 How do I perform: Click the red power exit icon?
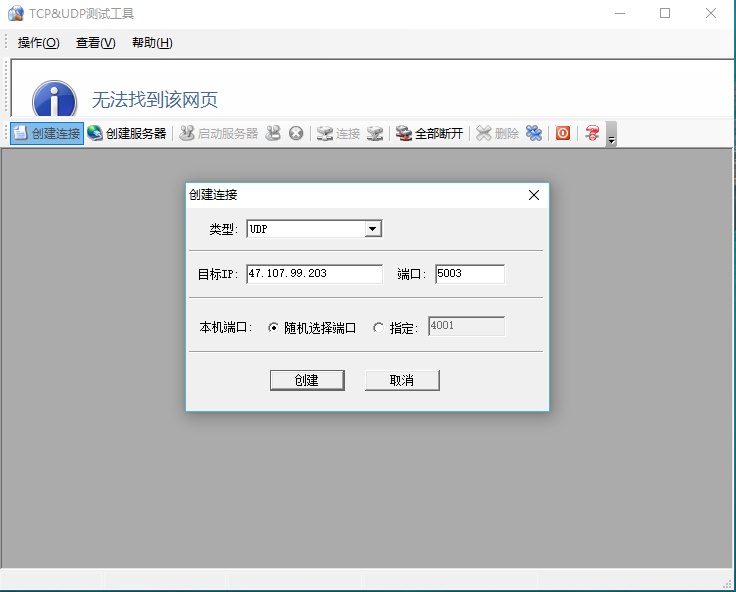point(563,133)
